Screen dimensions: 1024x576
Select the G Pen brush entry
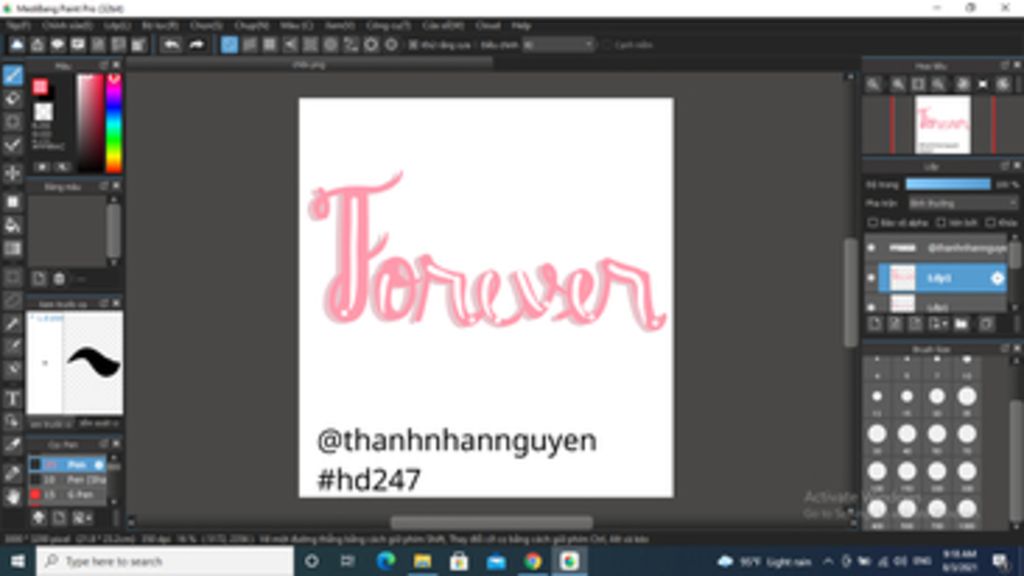pyautogui.click(x=67, y=494)
